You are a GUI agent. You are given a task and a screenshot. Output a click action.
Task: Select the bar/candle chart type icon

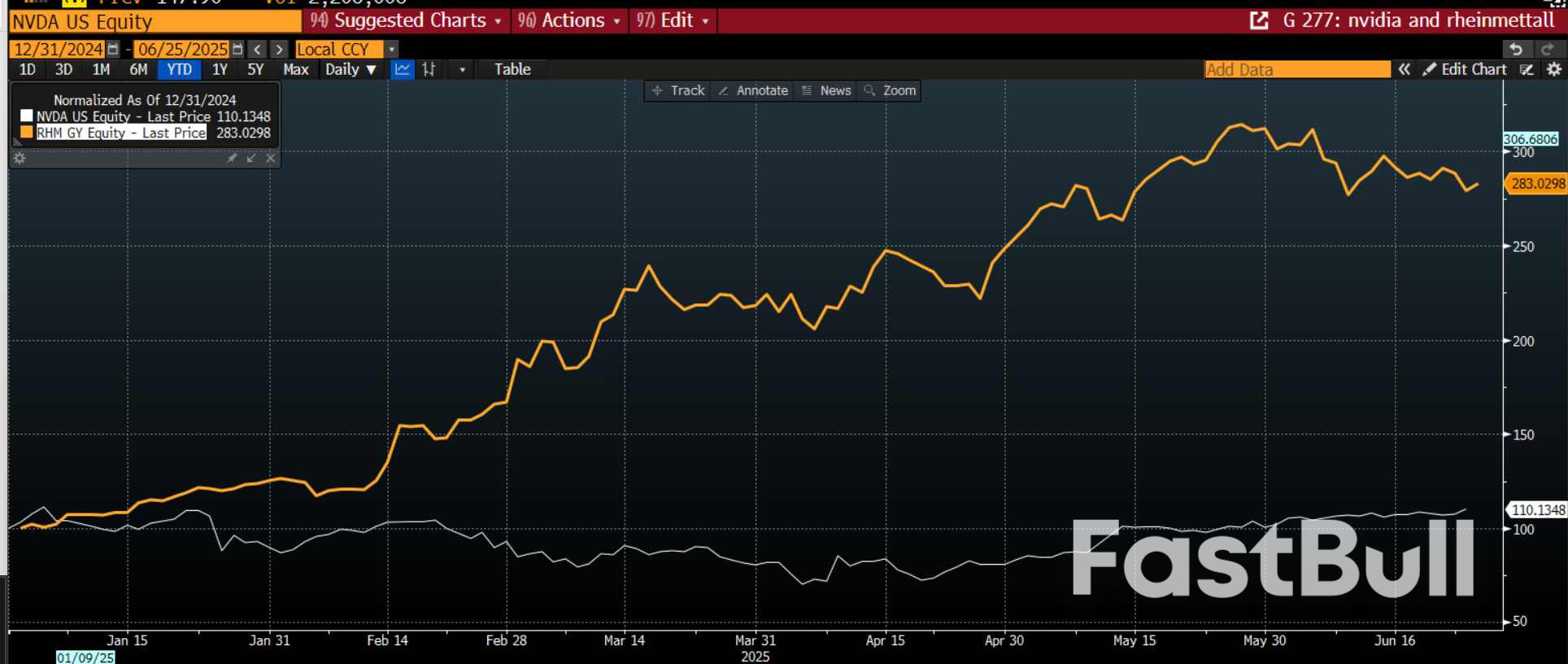429,69
